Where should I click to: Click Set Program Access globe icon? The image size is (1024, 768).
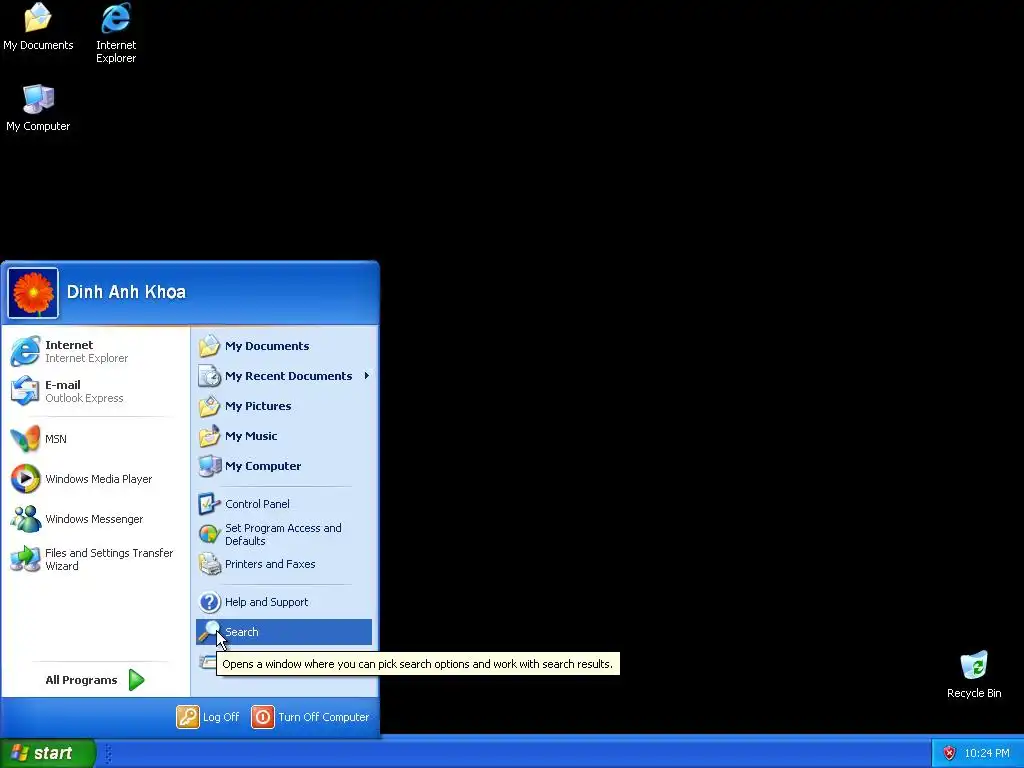pos(210,534)
